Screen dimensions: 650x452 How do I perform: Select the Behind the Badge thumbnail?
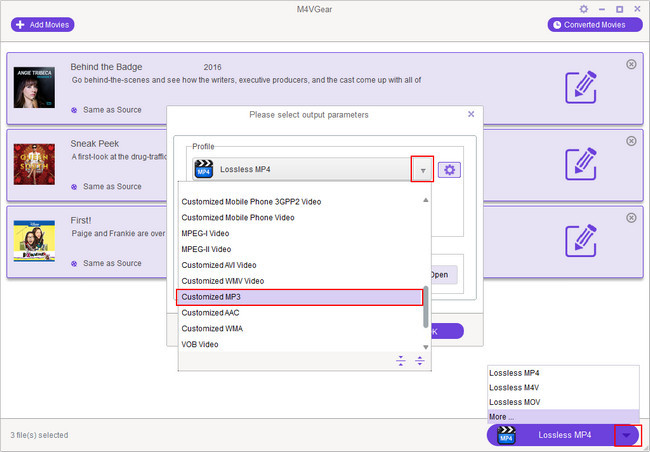click(x=34, y=87)
